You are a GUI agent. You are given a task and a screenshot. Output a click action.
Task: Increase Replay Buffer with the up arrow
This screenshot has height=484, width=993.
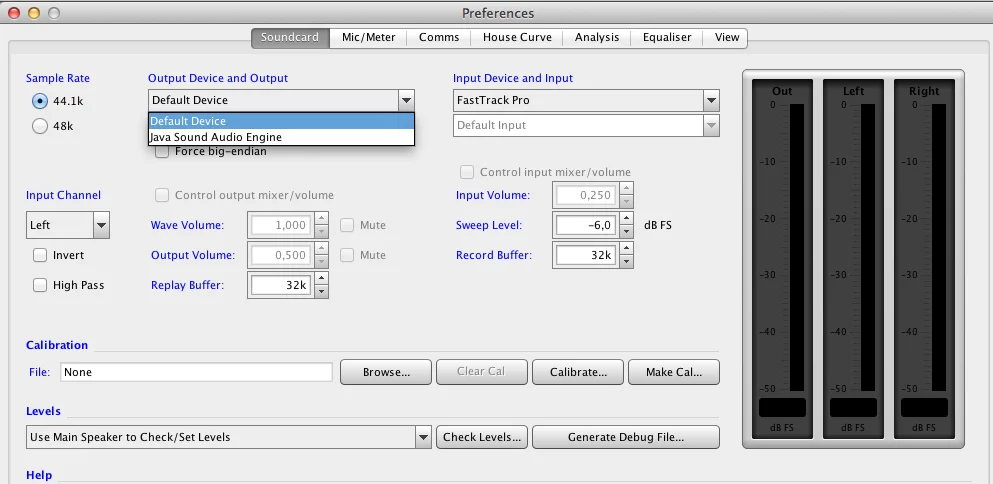(x=321, y=280)
